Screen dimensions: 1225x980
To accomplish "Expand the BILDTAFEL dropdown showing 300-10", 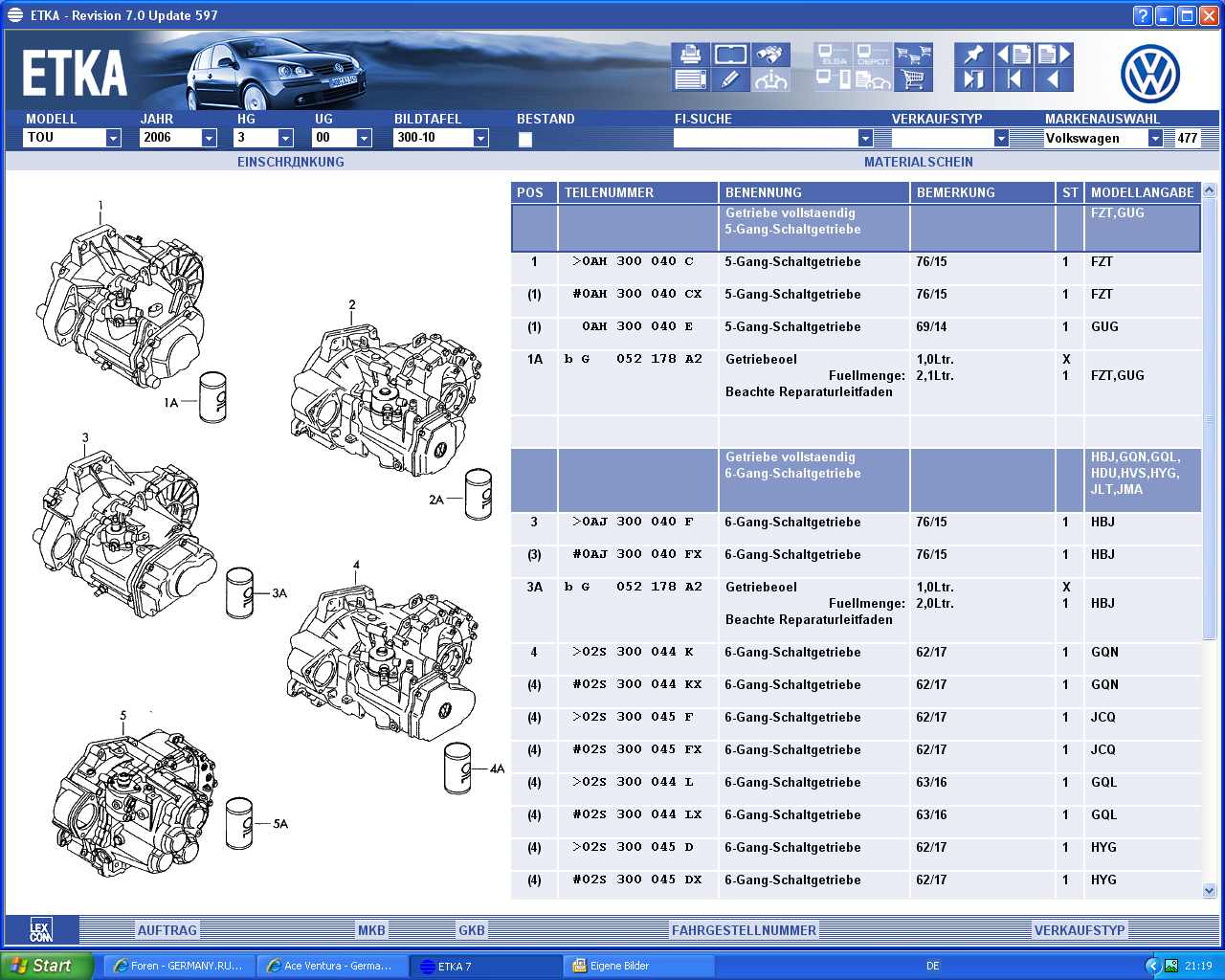I will click(480, 138).
